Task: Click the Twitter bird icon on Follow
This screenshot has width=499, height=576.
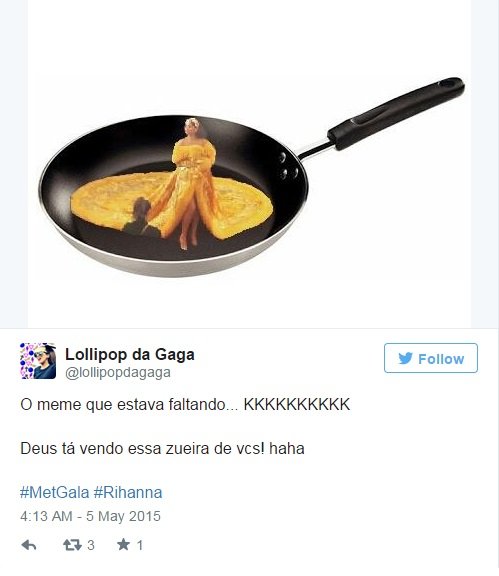Action: [x=405, y=358]
